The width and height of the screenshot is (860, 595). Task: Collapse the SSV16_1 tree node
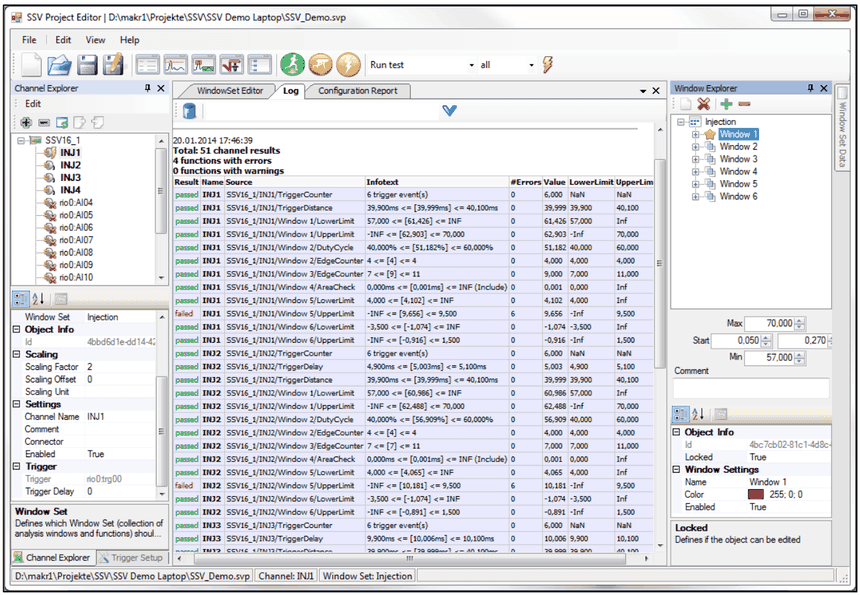click(x=21, y=140)
